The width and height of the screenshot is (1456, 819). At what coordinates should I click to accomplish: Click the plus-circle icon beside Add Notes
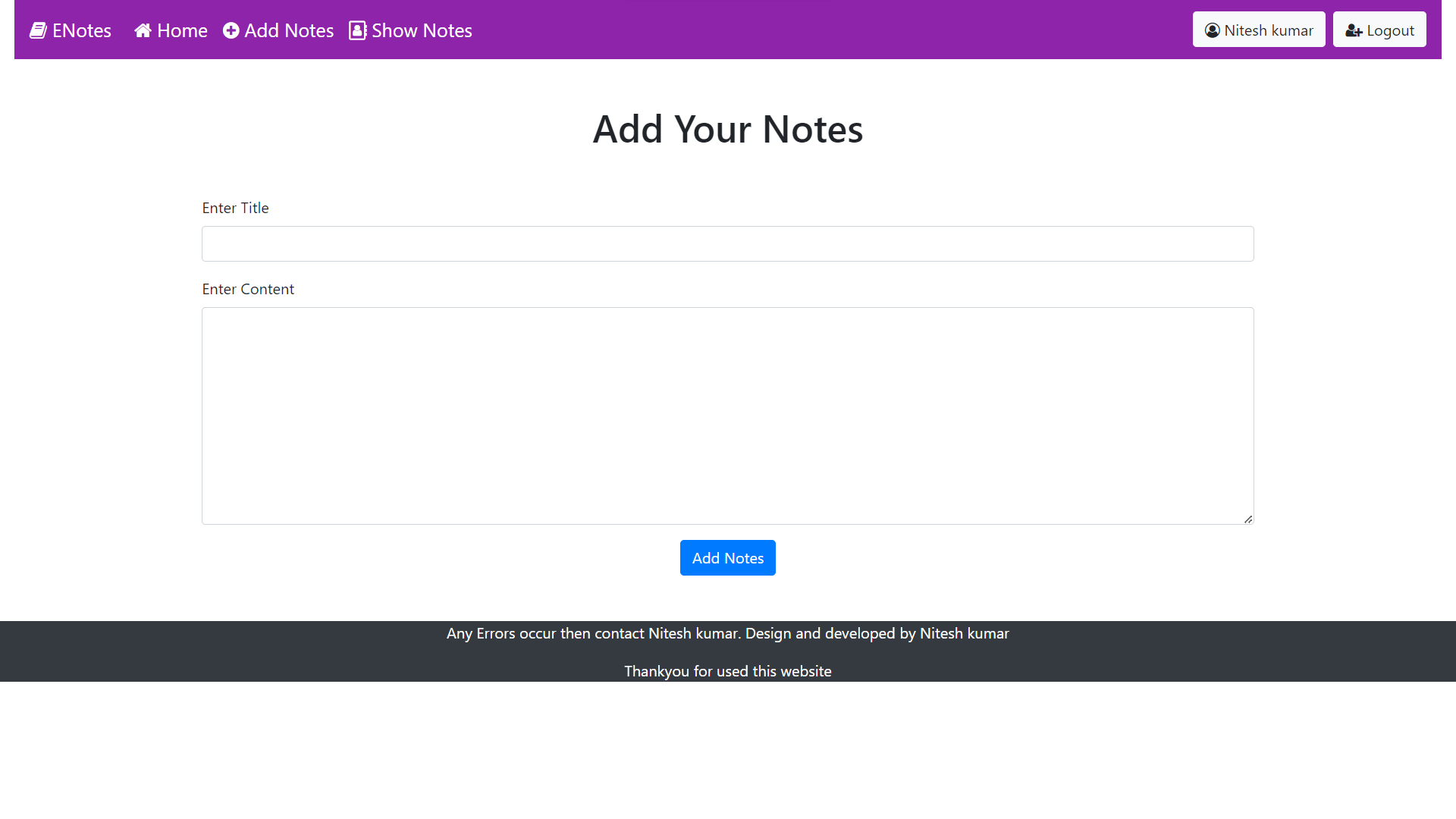pos(231,31)
